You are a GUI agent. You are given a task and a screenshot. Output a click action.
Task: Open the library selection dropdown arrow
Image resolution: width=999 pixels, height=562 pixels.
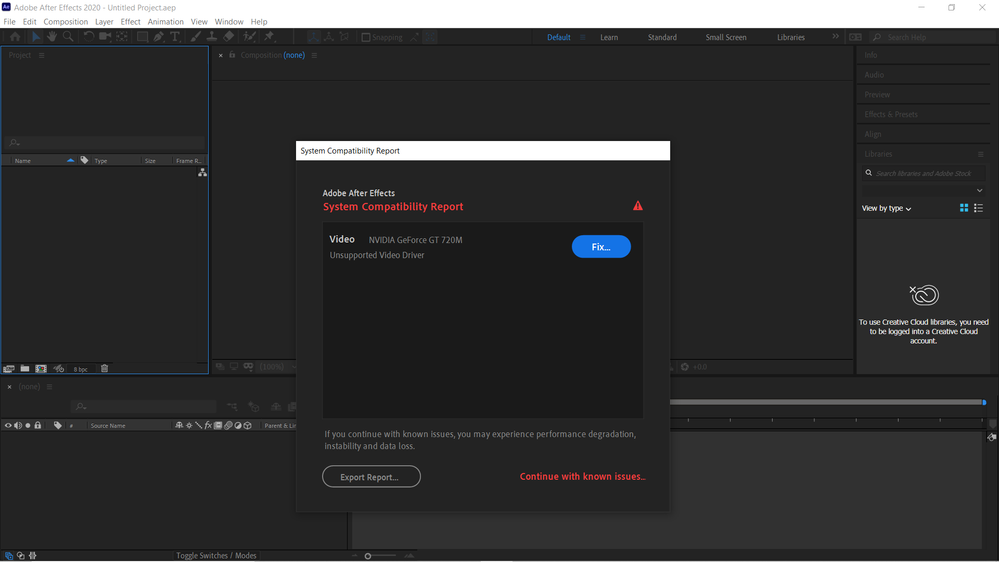click(979, 191)
